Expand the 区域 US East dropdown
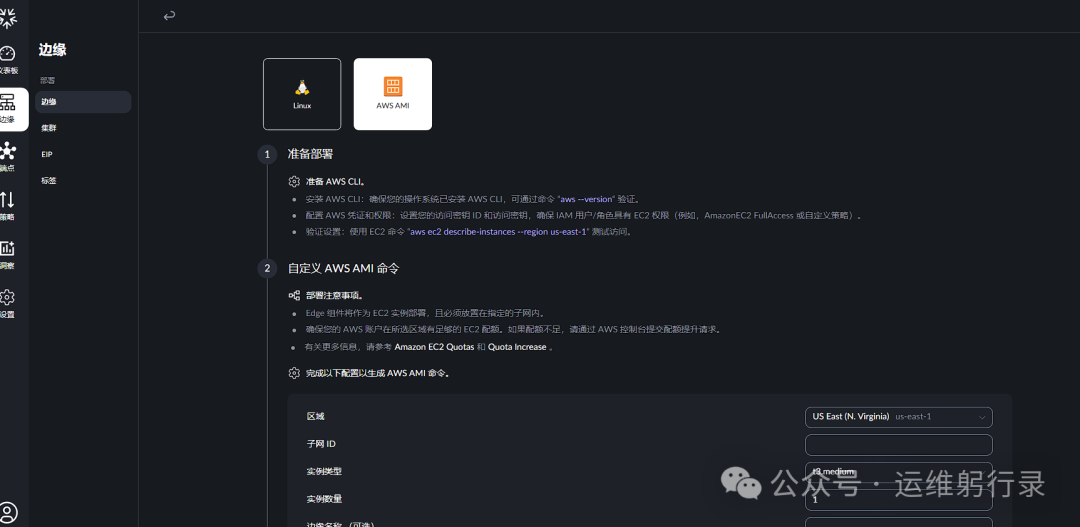This screenshot has height=527, width=1080. 898,417
